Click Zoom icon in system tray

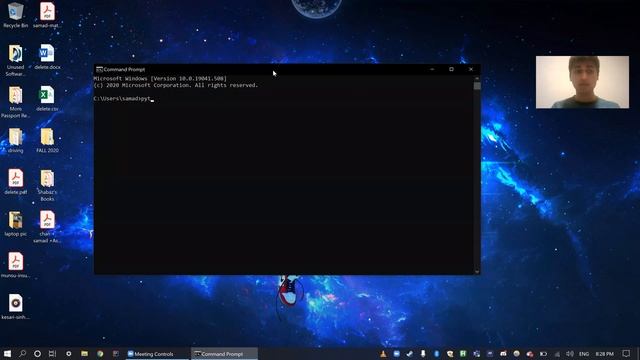396,354
